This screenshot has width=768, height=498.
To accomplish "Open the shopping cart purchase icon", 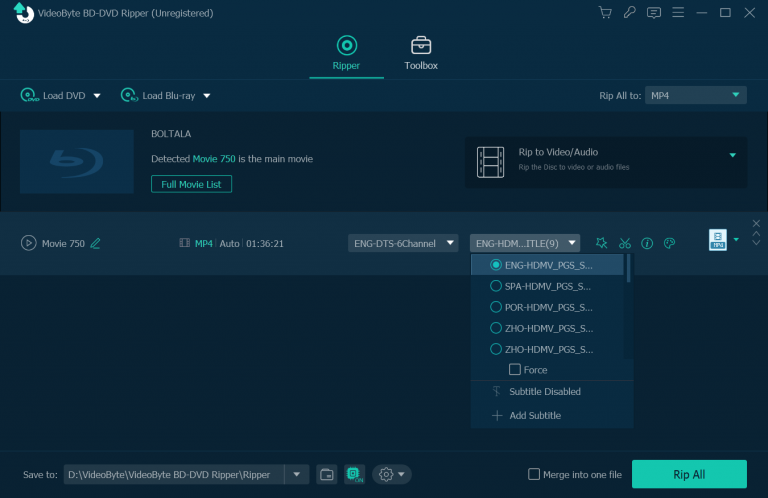I will click(605, 12).
